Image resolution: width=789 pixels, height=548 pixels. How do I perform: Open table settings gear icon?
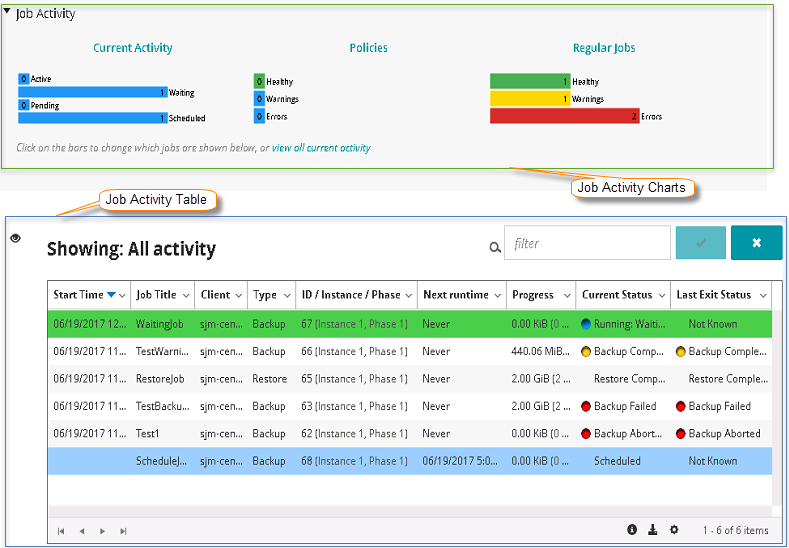674,529
